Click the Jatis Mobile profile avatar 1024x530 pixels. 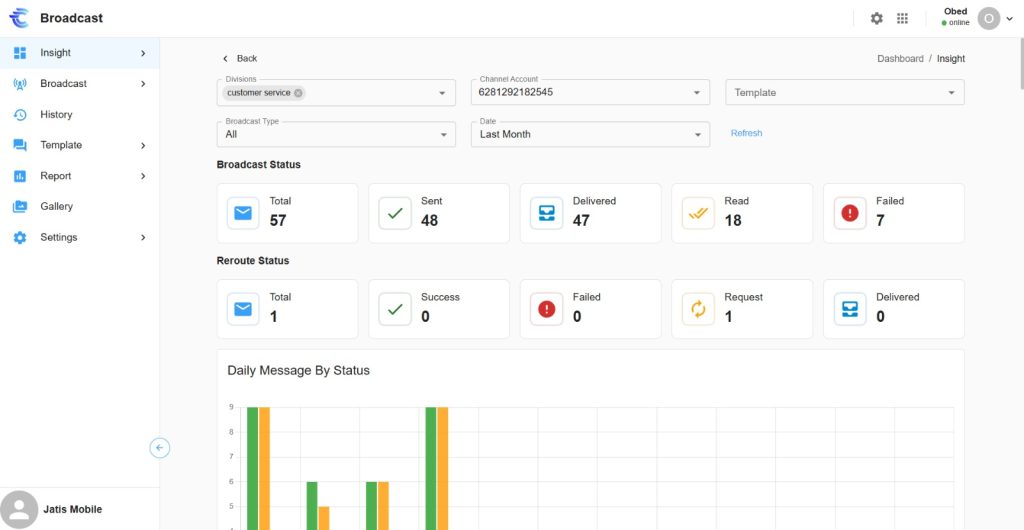19,510
